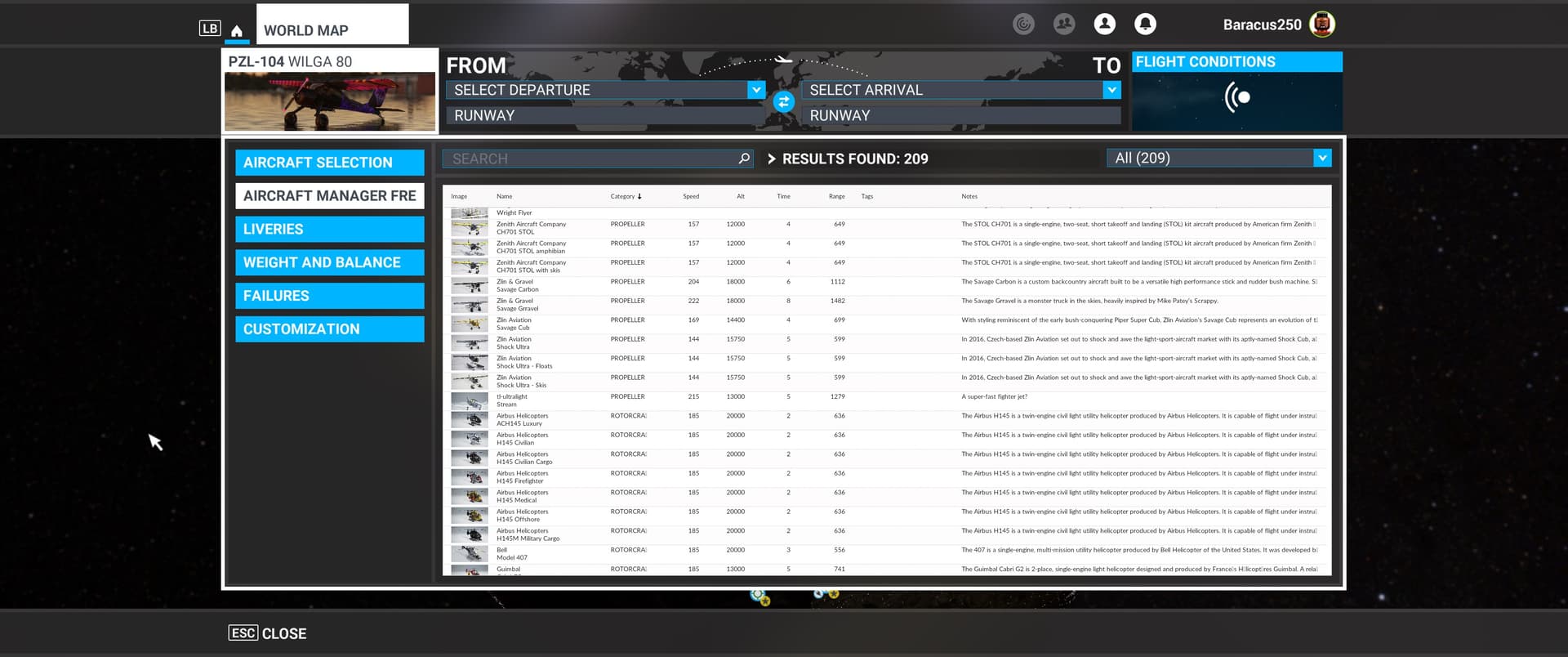The width and height of the screenshot is (1568, 657).
Task: Open the SELECT ARRIVAL dropdown
Action: click(x=961, y=90)
